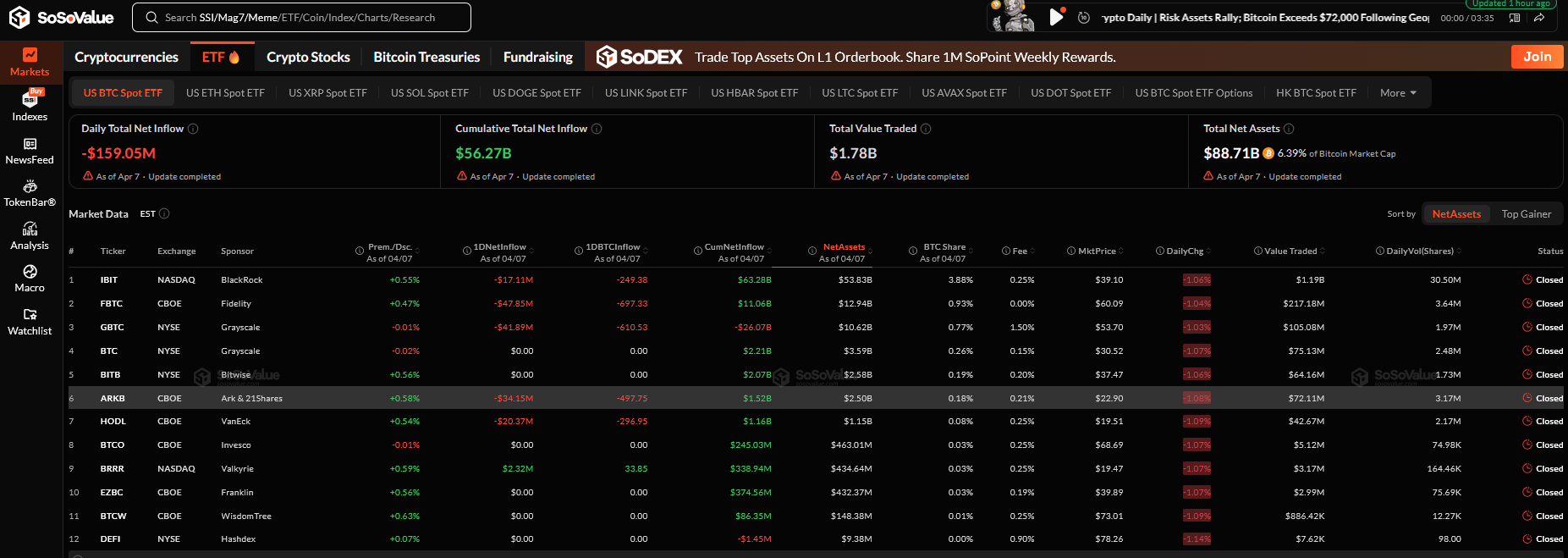The width and height of the screenshot is (1568, 558).
Task: Open the TokenBar sidebar section
Action: click(30, 193)
